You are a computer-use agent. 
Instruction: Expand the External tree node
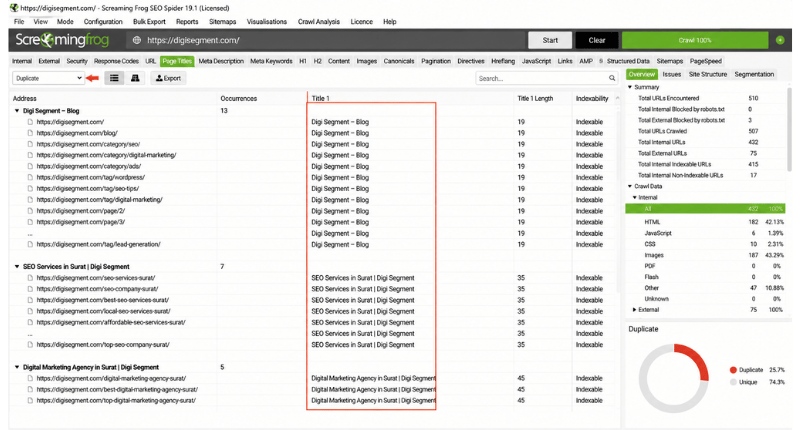pyautogui.click(x=635, y=310)
